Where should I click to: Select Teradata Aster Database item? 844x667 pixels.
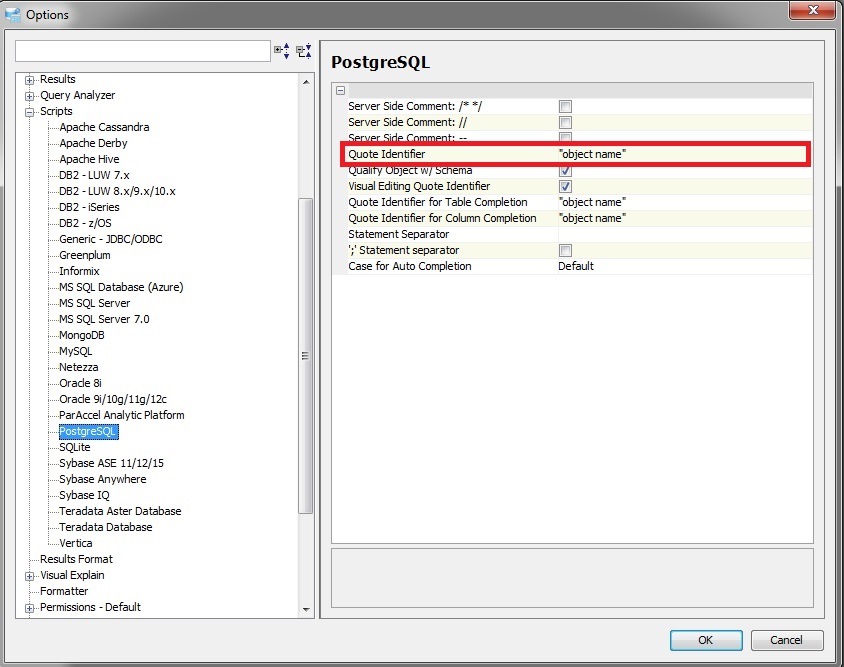tap(120, 511)
